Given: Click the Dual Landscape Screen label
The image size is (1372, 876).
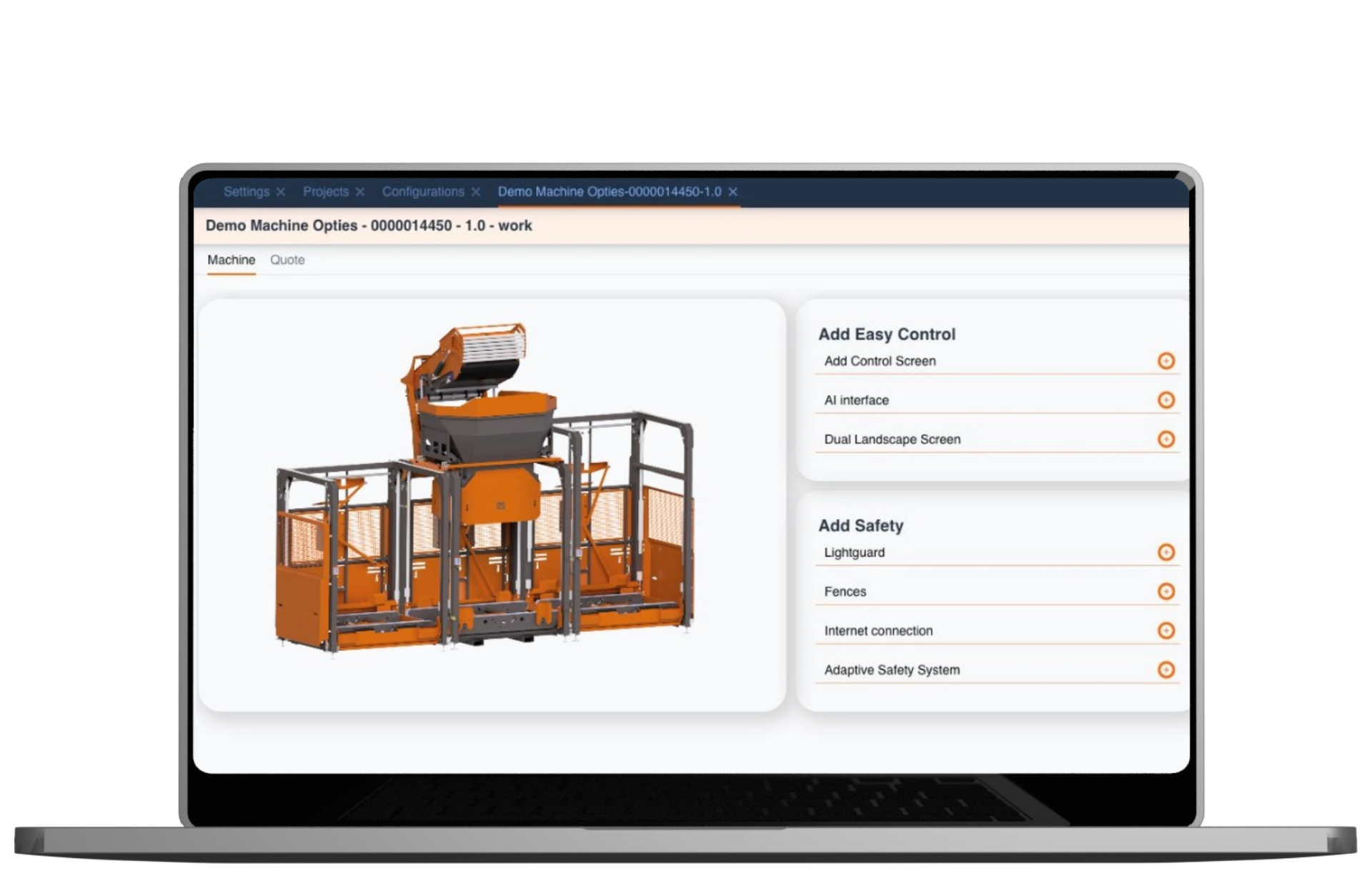Looking at the screenshot, I should tap(892, 439).
